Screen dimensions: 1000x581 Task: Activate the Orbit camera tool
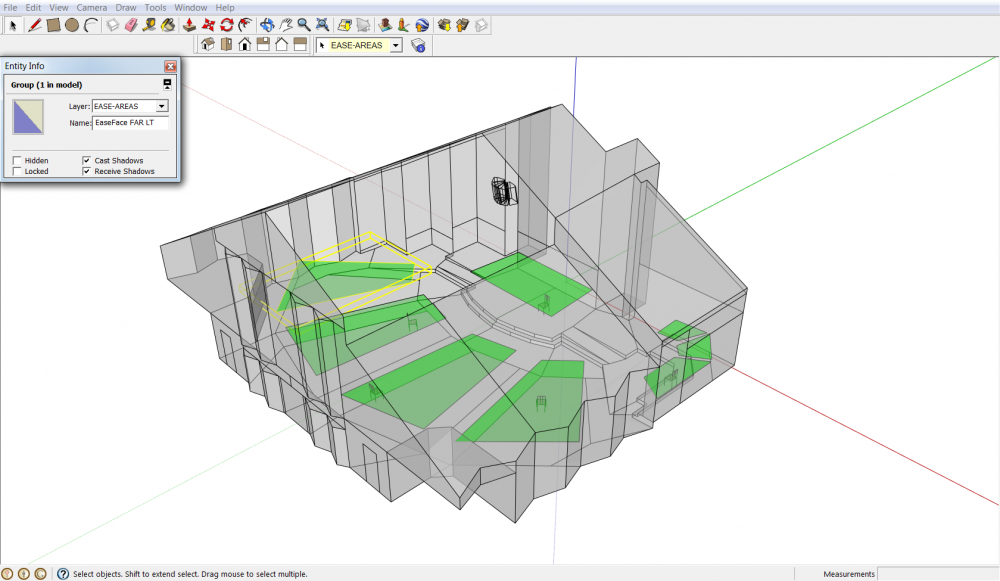[x=267, y=26]
